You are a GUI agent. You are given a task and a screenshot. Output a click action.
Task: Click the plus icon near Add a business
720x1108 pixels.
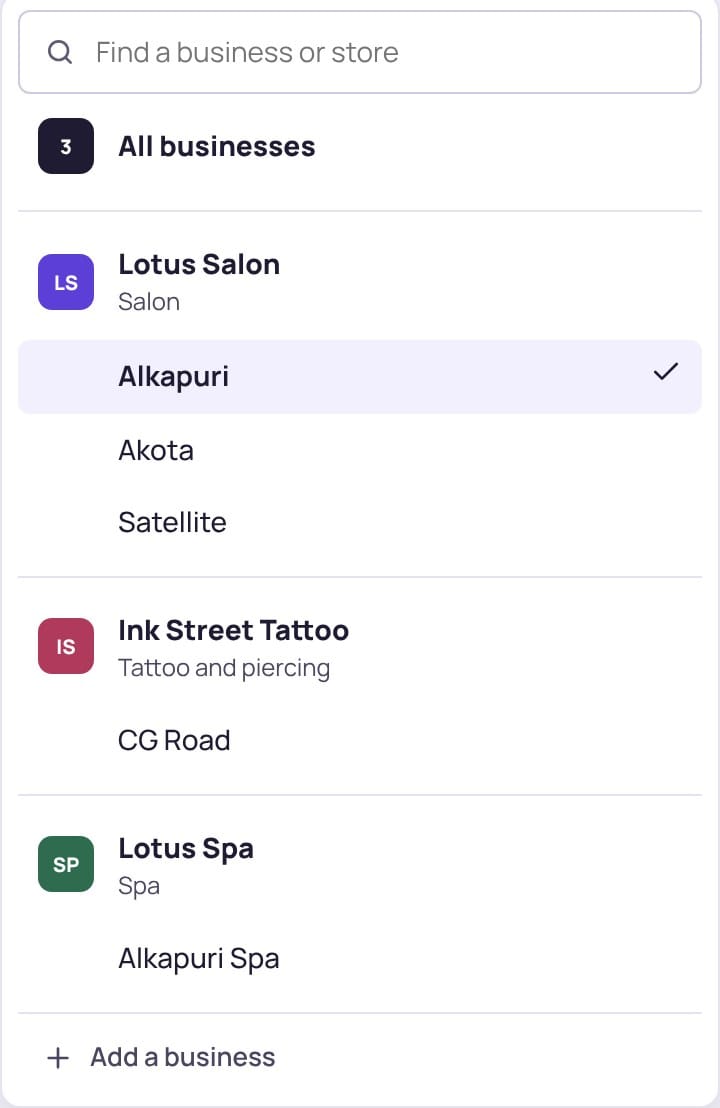coord(58,1058)
